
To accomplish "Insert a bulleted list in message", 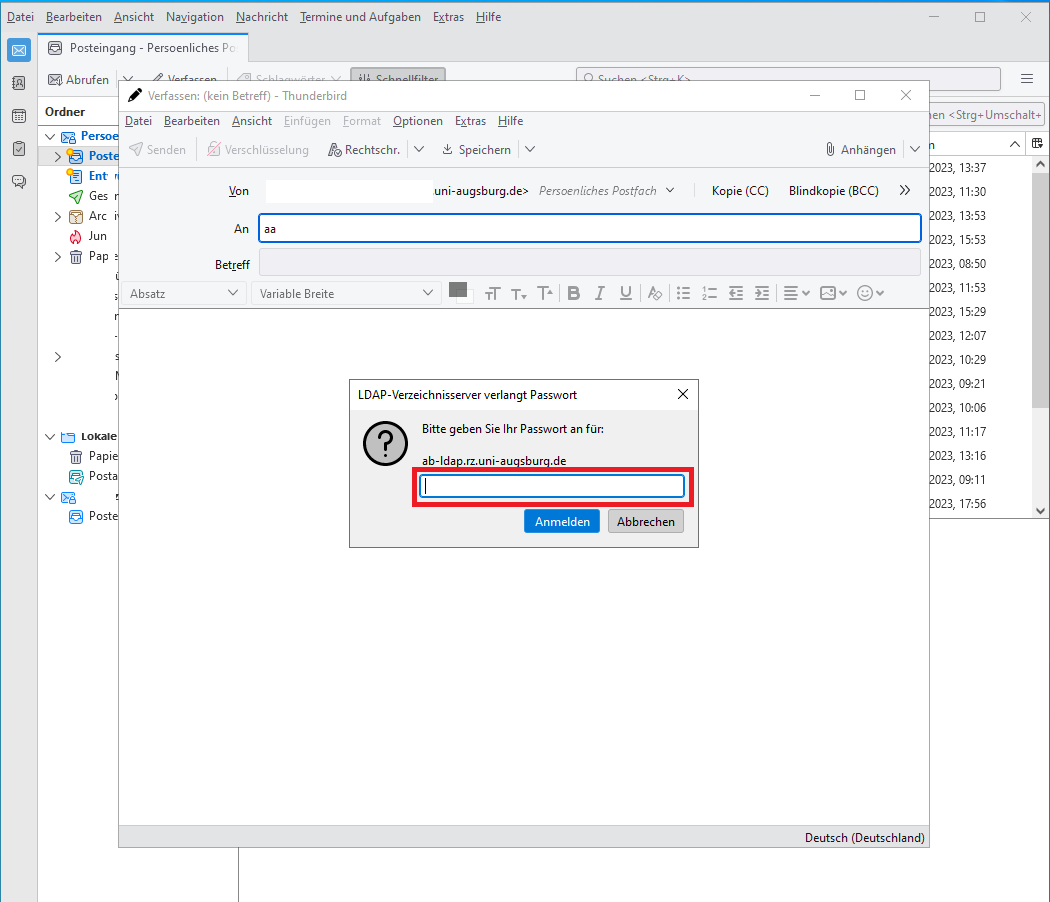I will click(684, 293).
